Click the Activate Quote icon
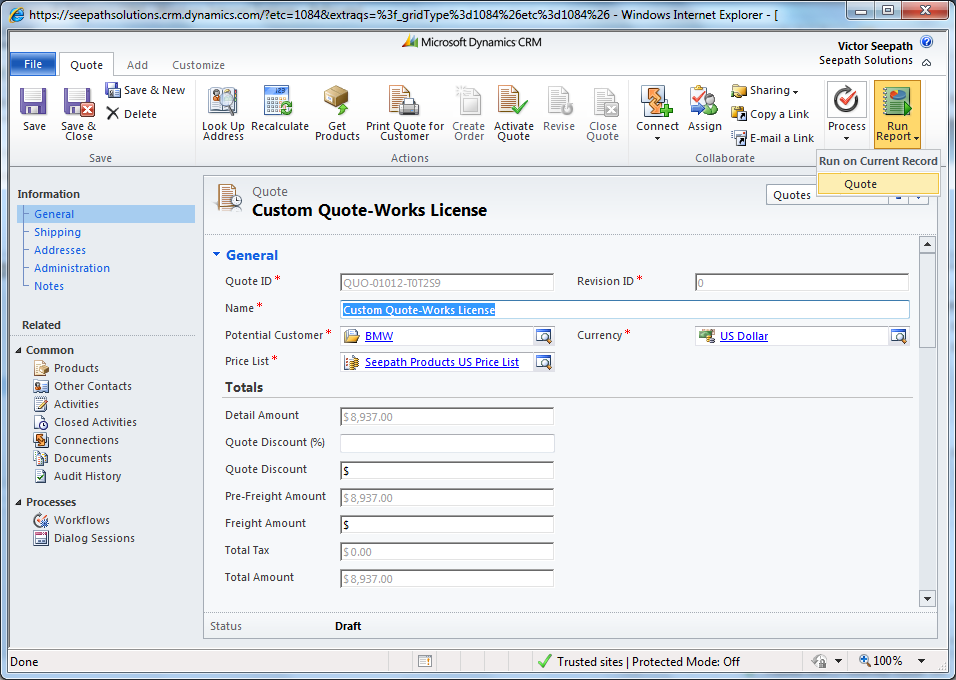 [513, 102]
